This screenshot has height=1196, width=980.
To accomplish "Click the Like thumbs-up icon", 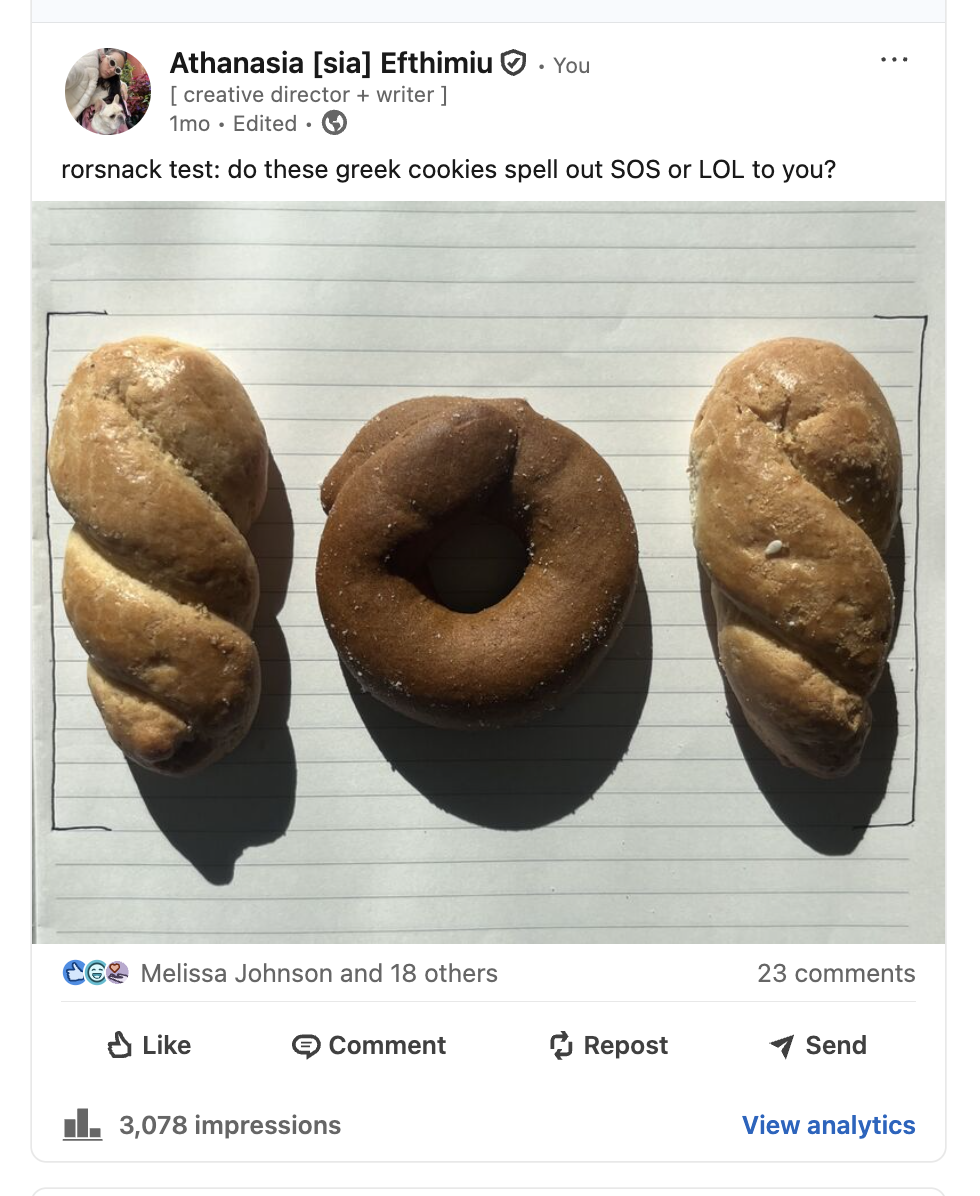I will pyautogui.click(x=120, y=1045).
